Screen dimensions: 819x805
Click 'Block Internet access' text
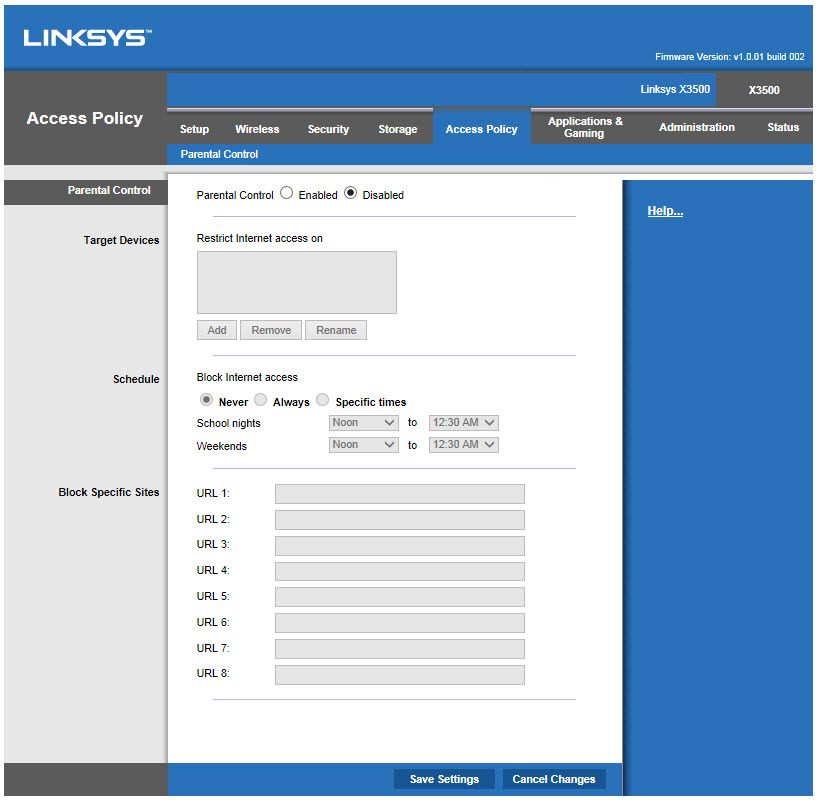pos(247,377)
